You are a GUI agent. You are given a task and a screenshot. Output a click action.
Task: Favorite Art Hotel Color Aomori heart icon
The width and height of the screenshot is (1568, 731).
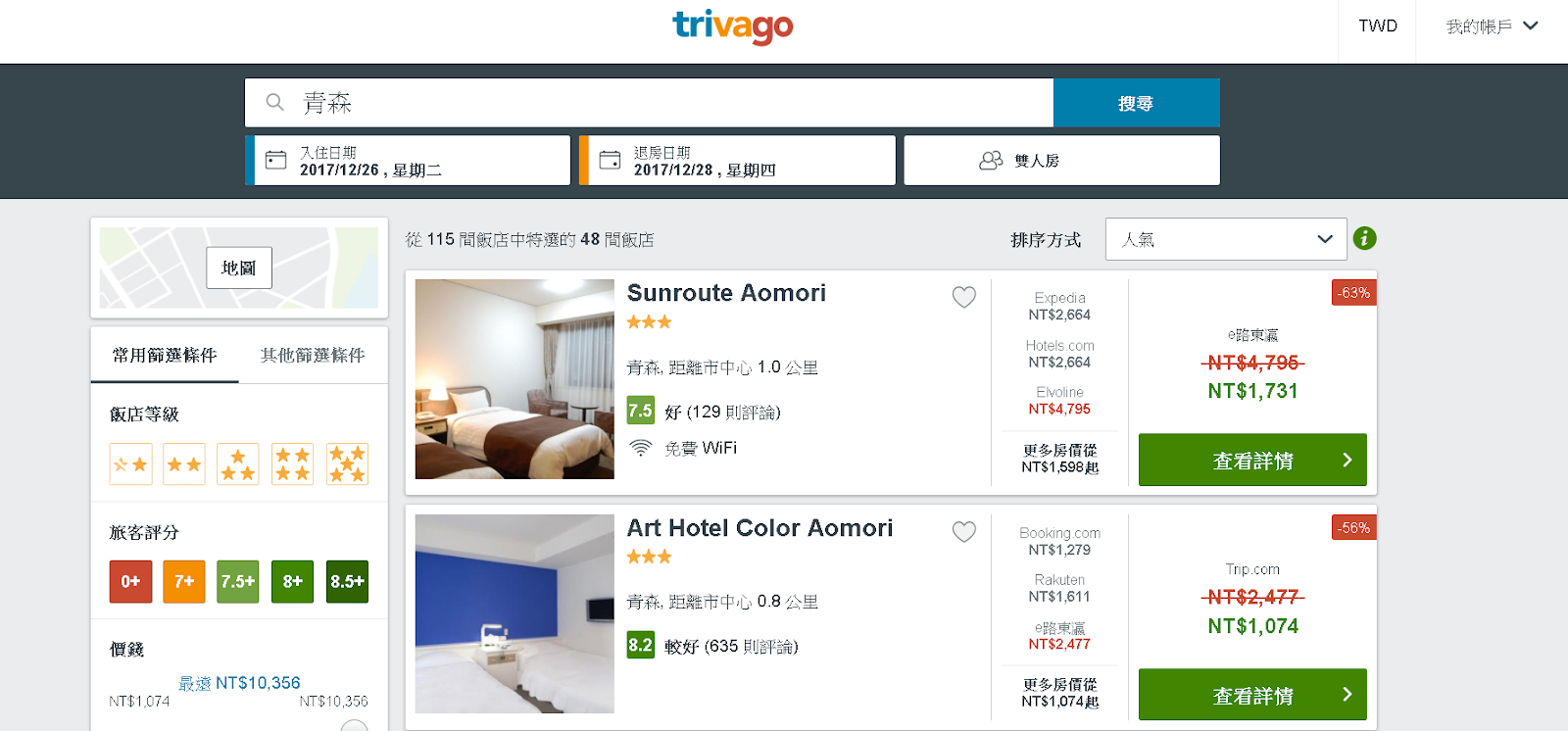point(964,531)
